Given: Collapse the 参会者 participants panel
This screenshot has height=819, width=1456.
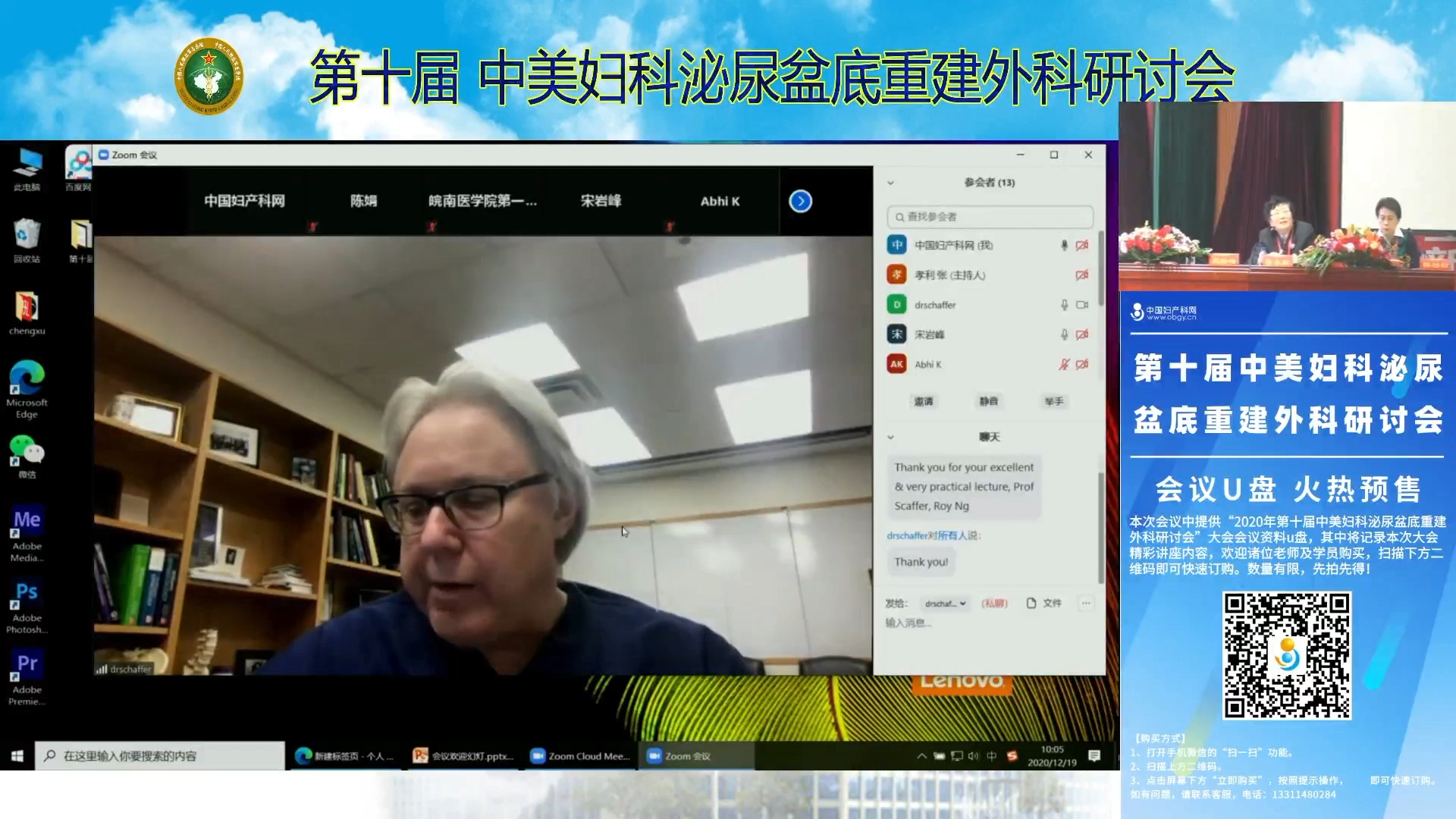Looking at the screenshot, I should point(891,183).
